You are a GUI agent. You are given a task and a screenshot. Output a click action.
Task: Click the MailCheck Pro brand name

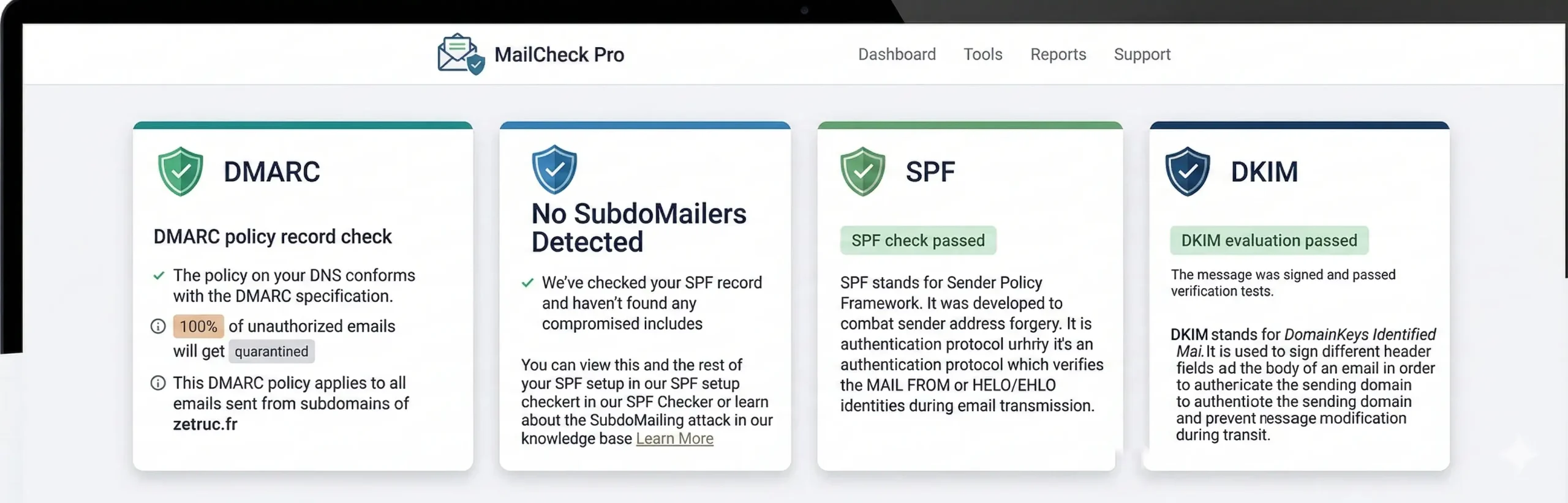click(559, 54)
